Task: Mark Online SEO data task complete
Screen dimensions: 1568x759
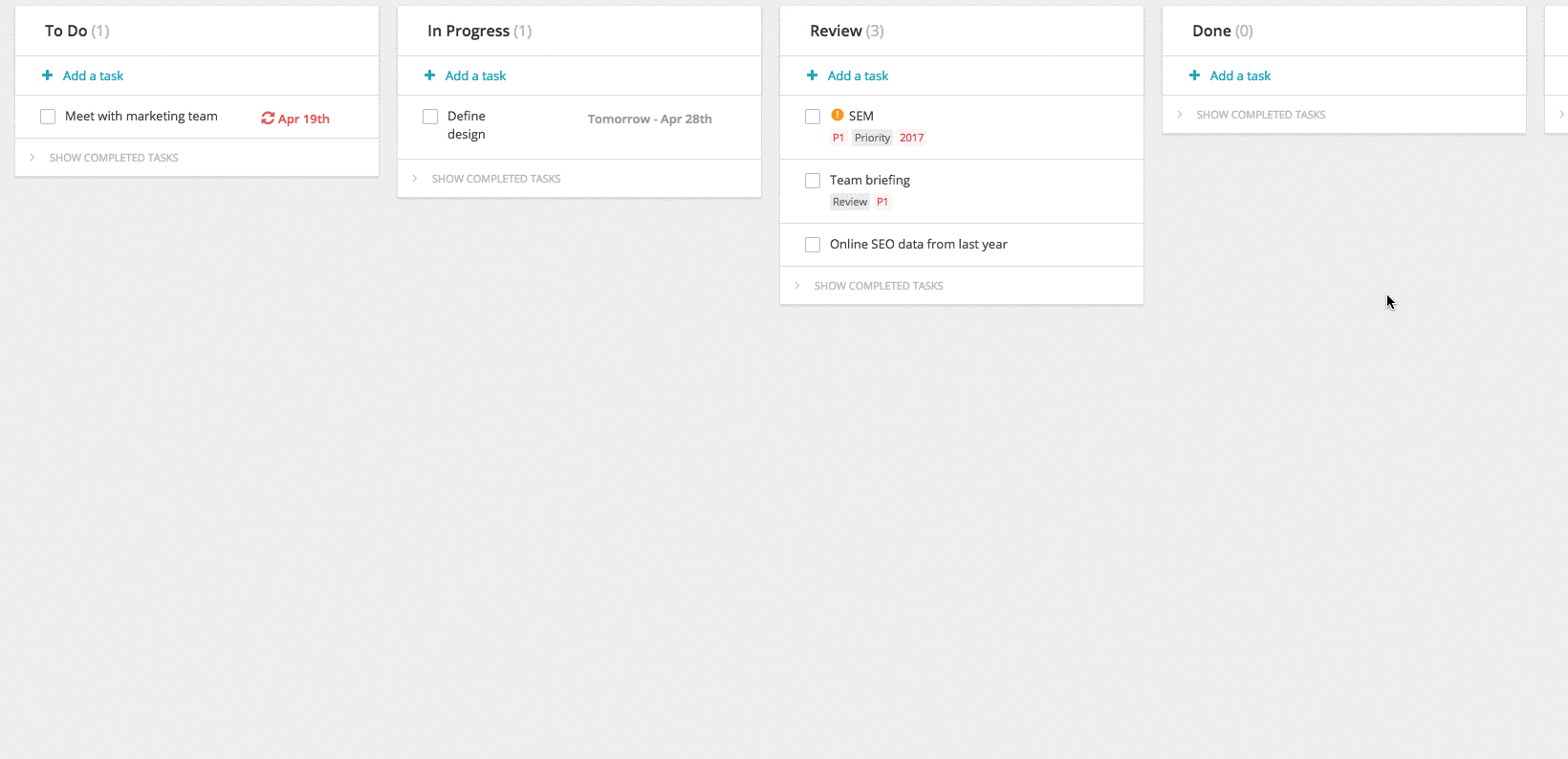Action: coord(813,245)
